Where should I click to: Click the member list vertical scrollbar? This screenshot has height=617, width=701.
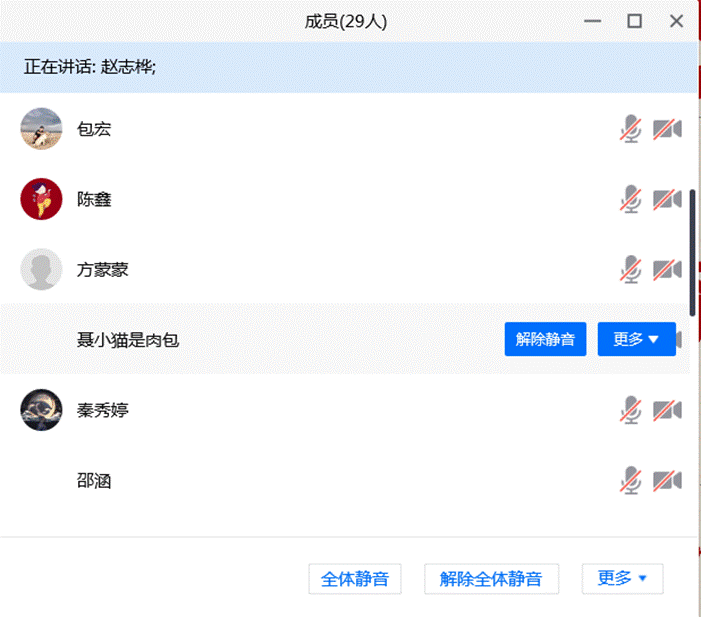tap(693, 250)
